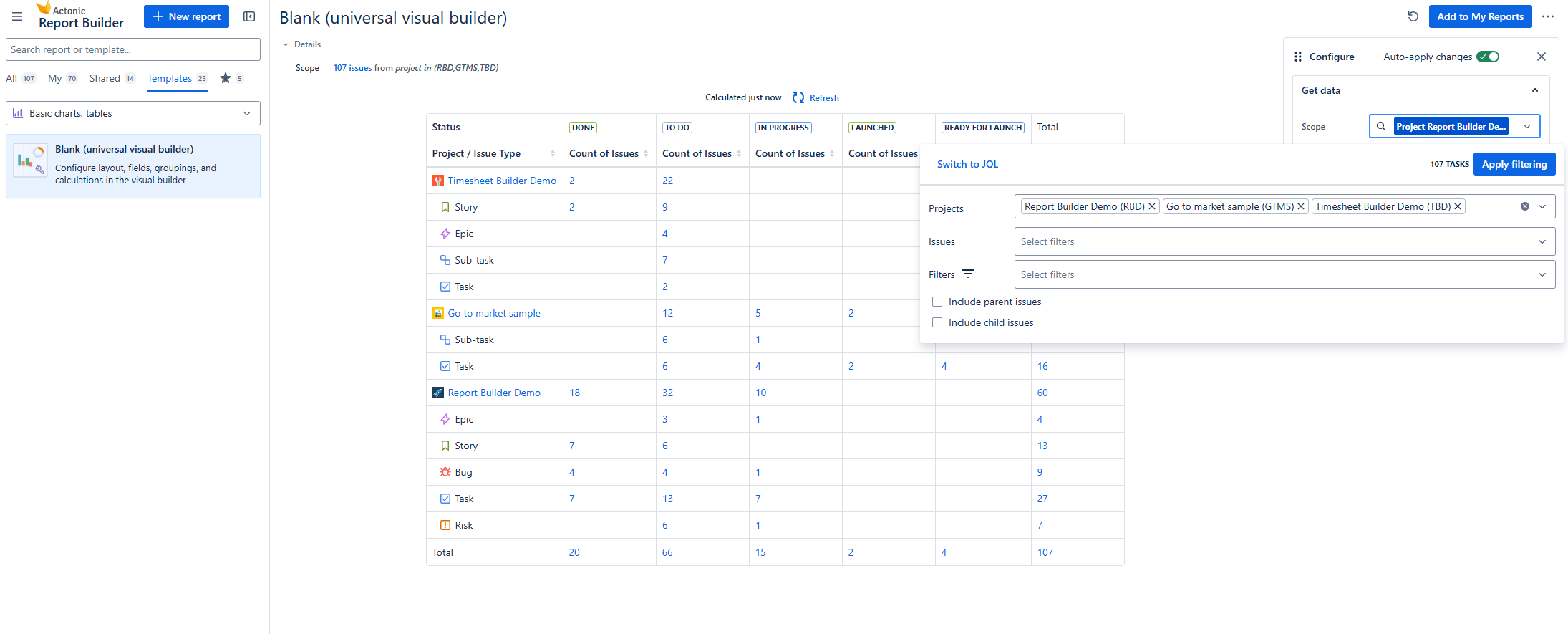Image resolution: width=1568 pixels, height=634 pixels.
Task: Click the TO DO status header badge
Action: (677, 128)
